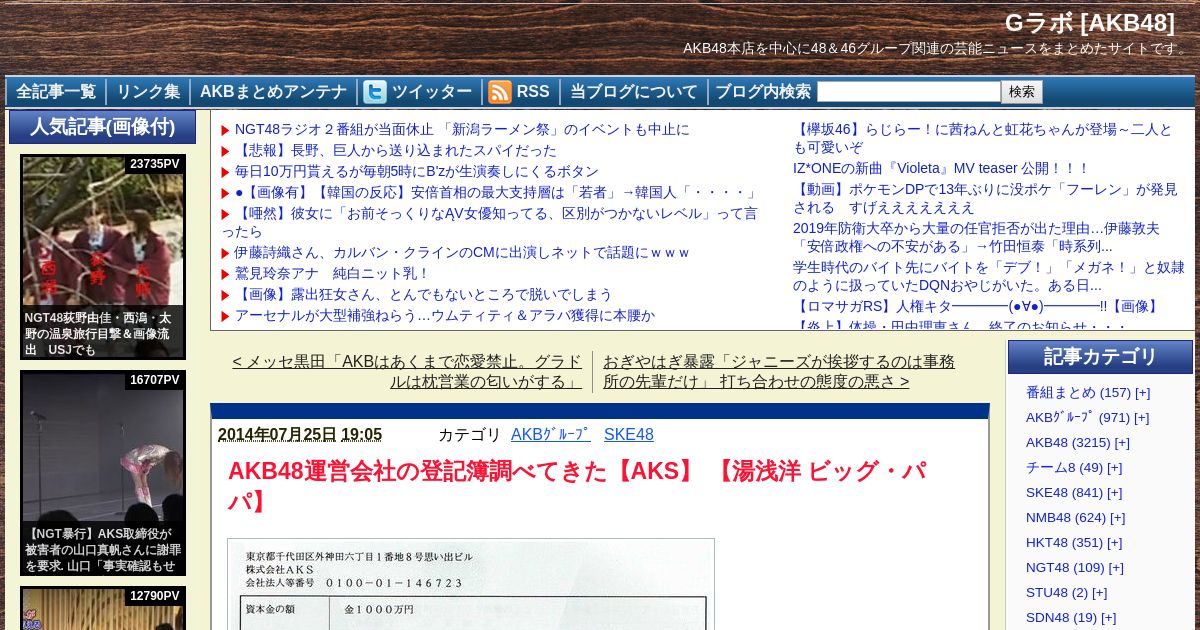Open 【ロマサガRS】人権キタ headline link

pos(977,306)
